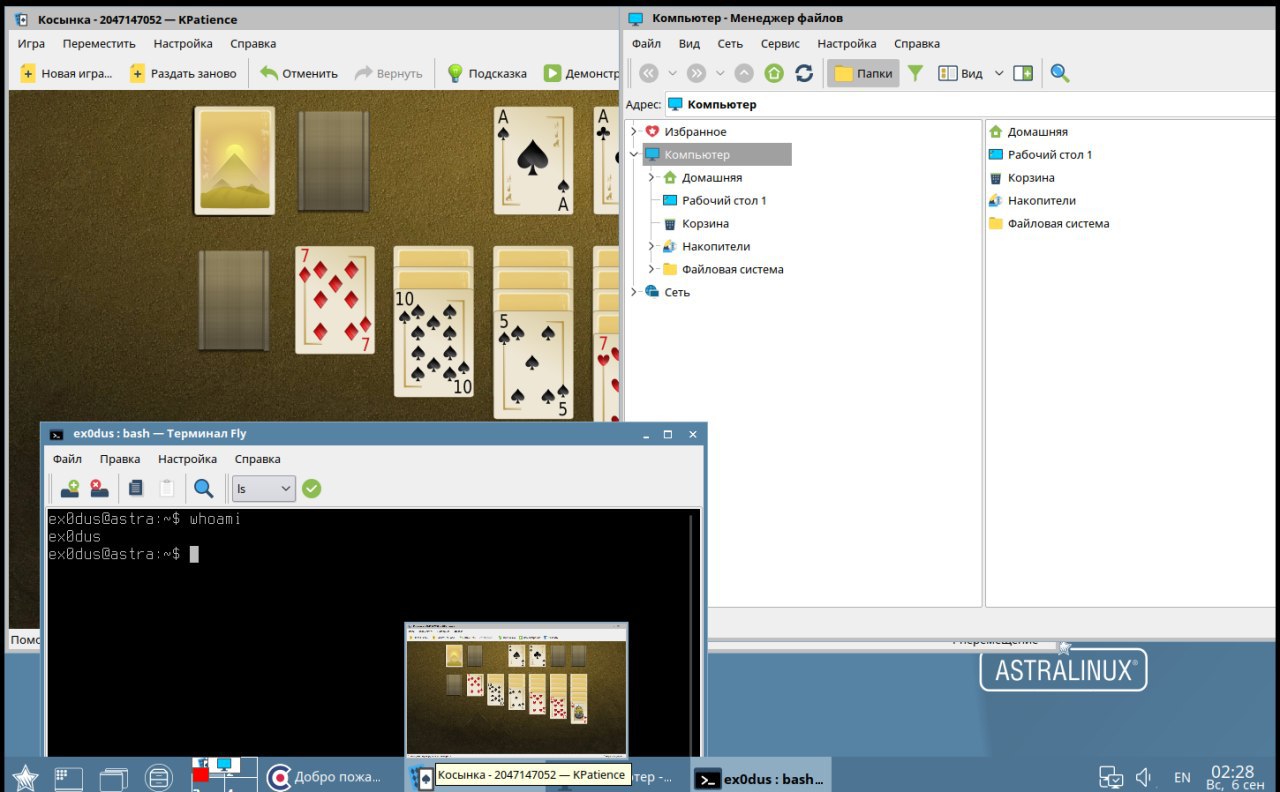Open the star start menu on taskbar
Screen dimensions: 1280x792
click(x=25, y=777)
